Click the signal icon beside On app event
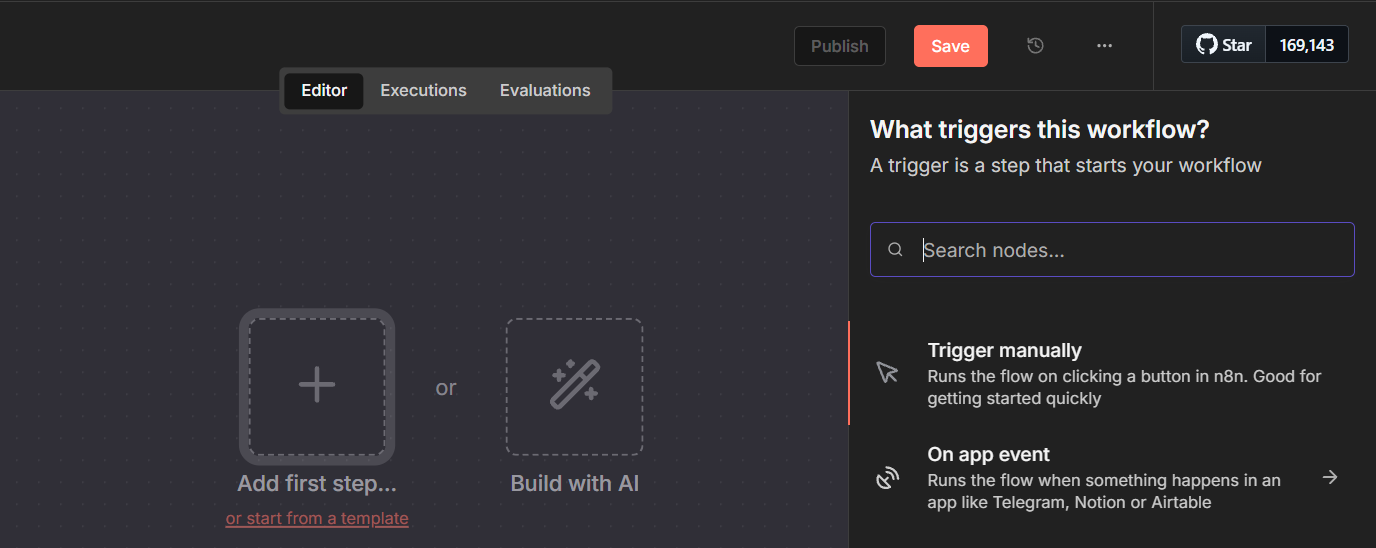The image size is (1376, 548). [x=887, y=478]
